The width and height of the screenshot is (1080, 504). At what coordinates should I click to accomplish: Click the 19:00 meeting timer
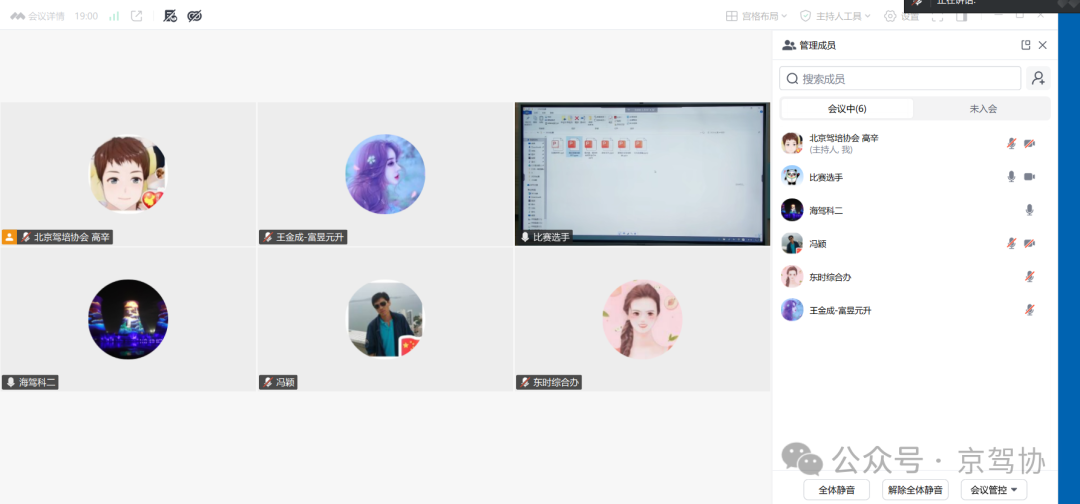coord(86,16)
